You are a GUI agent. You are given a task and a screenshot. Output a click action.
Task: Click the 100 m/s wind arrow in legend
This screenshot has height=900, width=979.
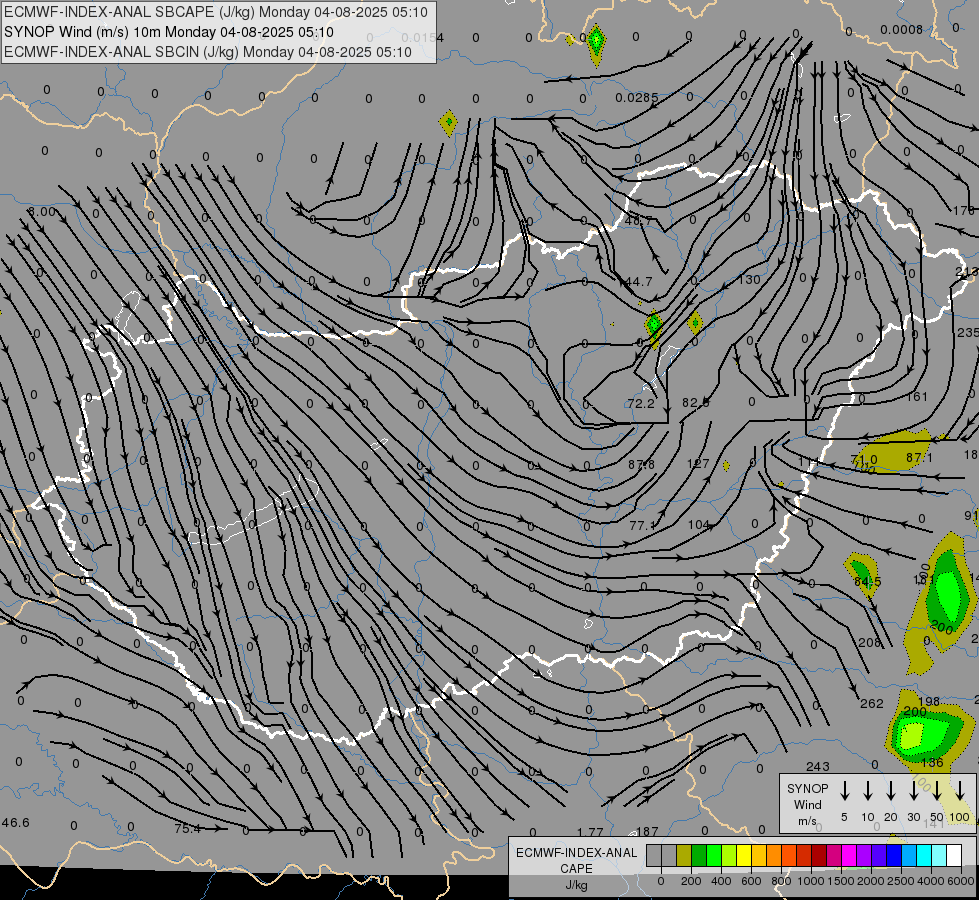point(960,790)
